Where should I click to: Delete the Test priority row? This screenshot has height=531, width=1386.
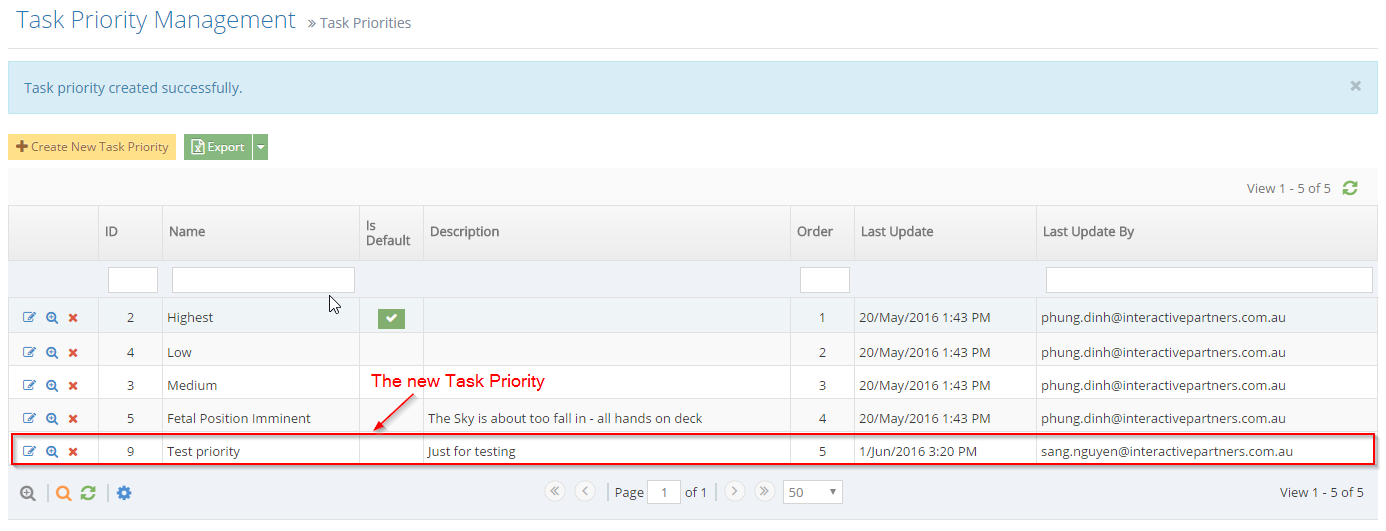[73, 452]
